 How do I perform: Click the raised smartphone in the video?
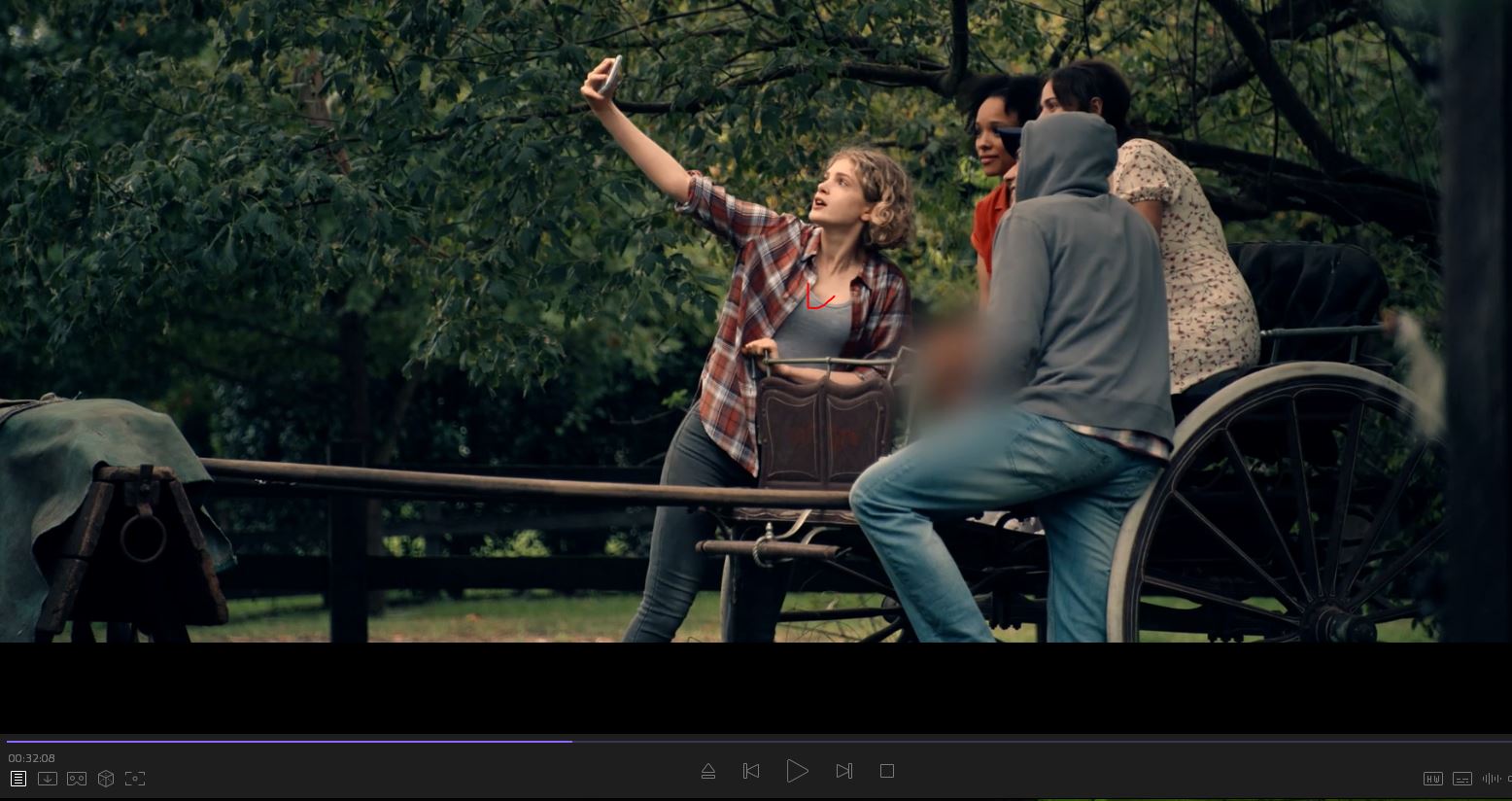(x=610, y=76)
